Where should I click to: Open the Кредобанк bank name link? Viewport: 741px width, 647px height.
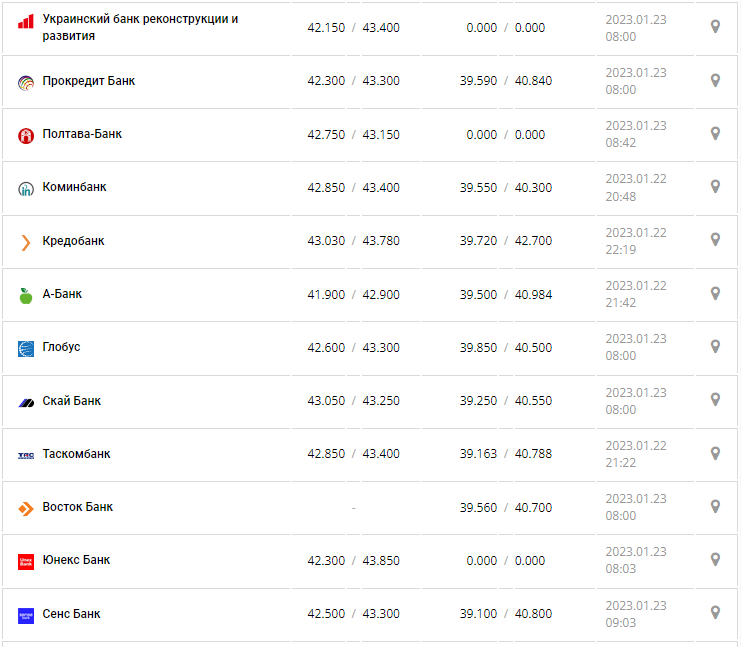click(x=73, y=241)
